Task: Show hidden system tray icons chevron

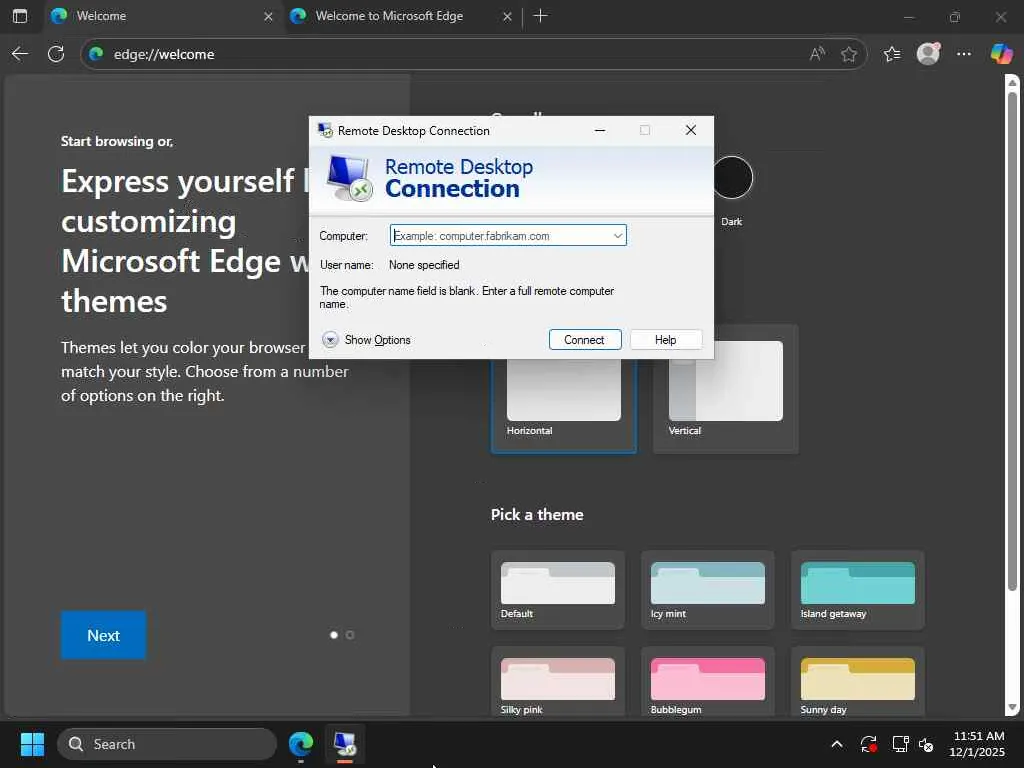Action: 837,744
